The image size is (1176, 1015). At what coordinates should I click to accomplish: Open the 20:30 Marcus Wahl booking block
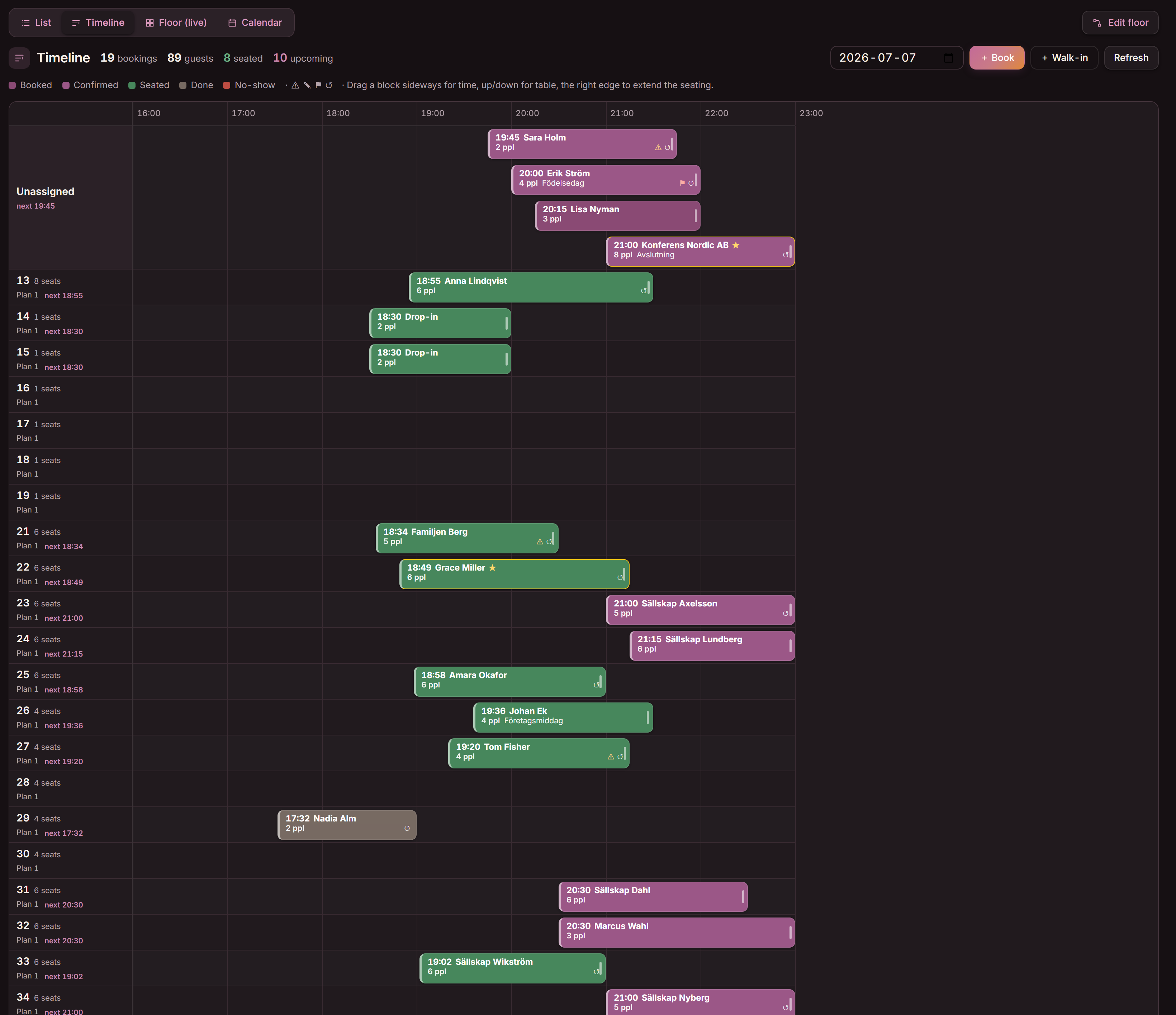tap(677, 933)
